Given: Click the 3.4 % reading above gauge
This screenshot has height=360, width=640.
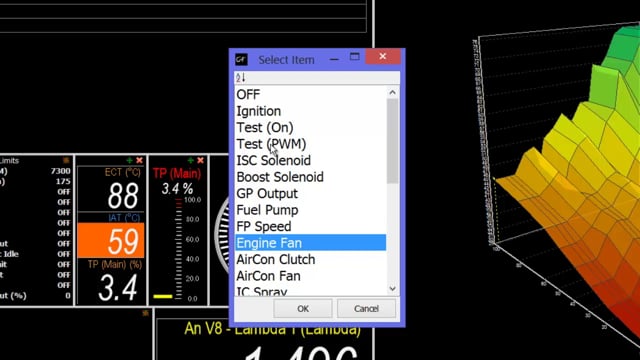Looking at the screenshot, I should 177,189.
